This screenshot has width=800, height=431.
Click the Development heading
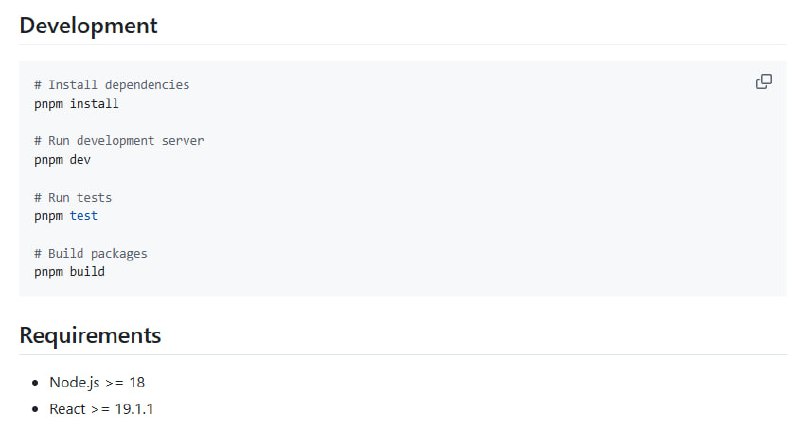tap(89, 26)
